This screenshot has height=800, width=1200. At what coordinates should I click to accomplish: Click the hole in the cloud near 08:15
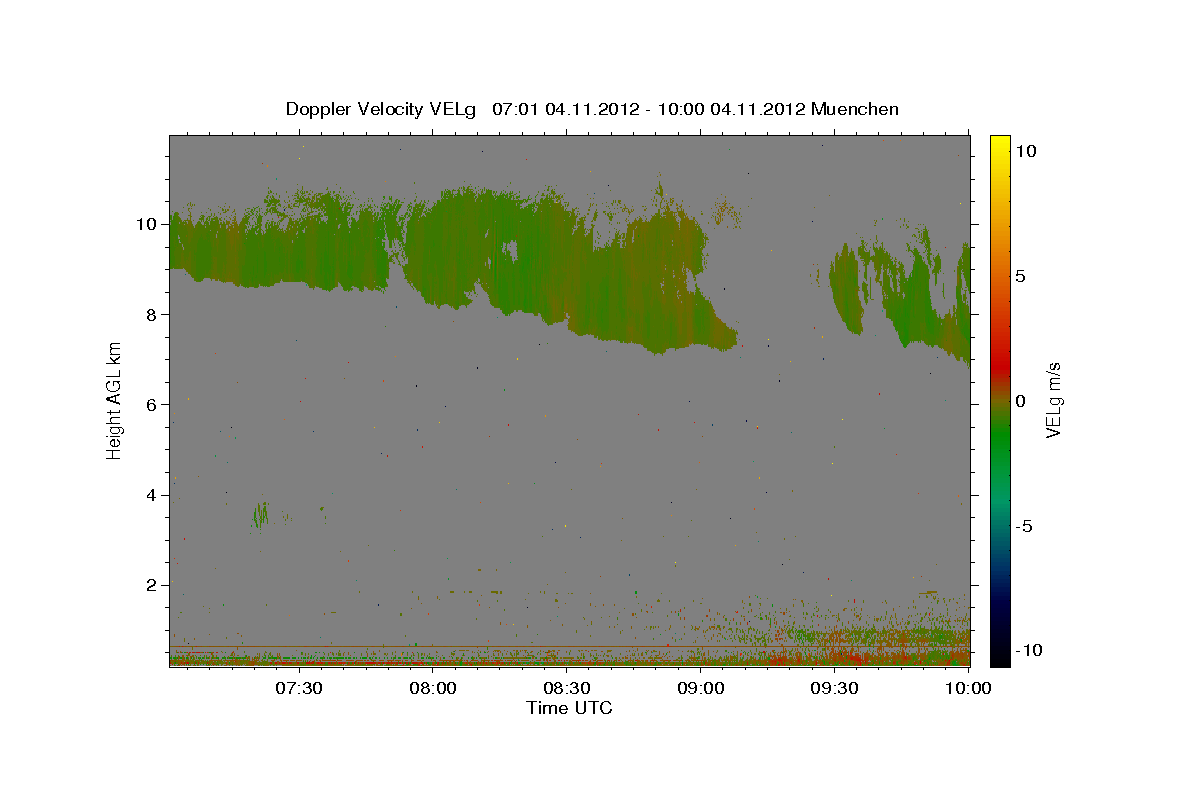(512, 250)
